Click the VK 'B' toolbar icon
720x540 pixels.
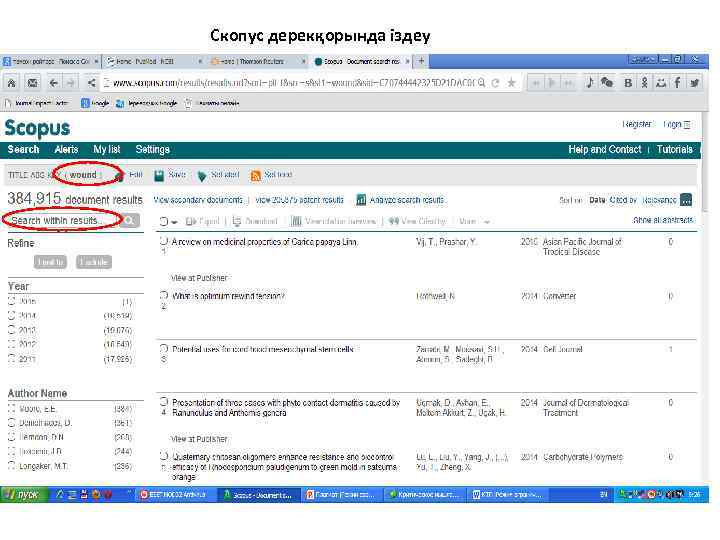[x=628, y=83]
